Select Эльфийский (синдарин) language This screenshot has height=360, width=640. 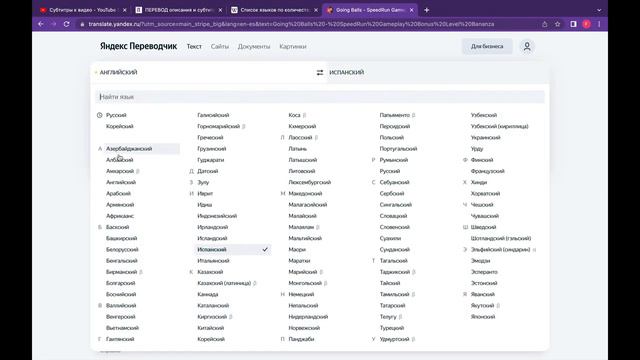point(500,249)
